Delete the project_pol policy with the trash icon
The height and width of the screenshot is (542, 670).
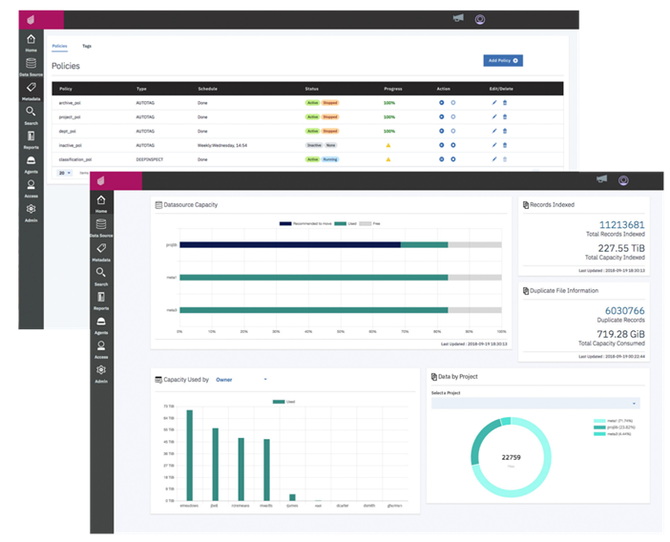click(505, 117)
